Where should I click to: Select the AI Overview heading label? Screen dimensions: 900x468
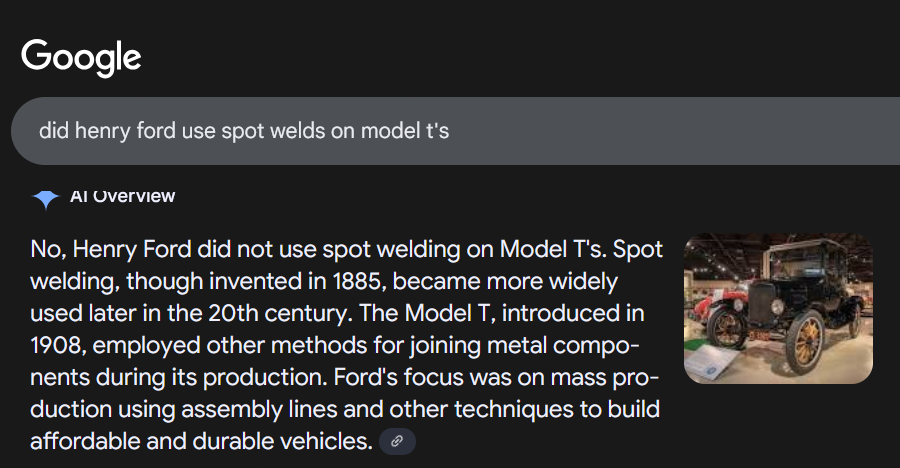click(x=123, y=196)
